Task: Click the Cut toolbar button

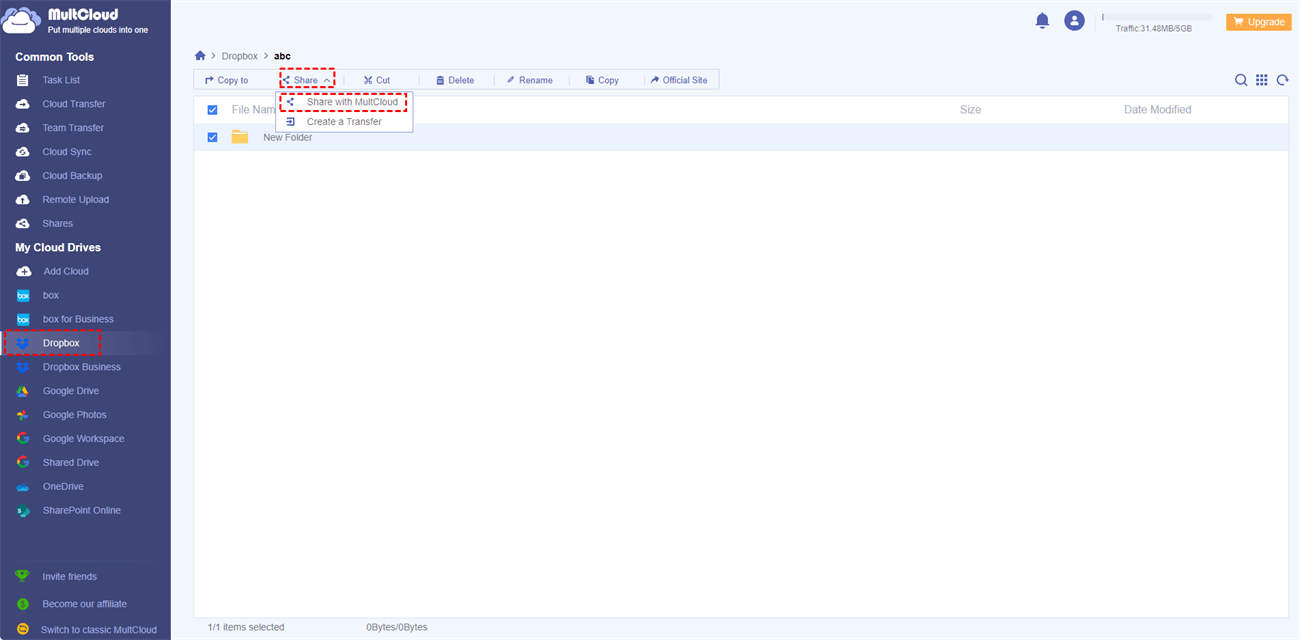Action: tap(377, 80)
